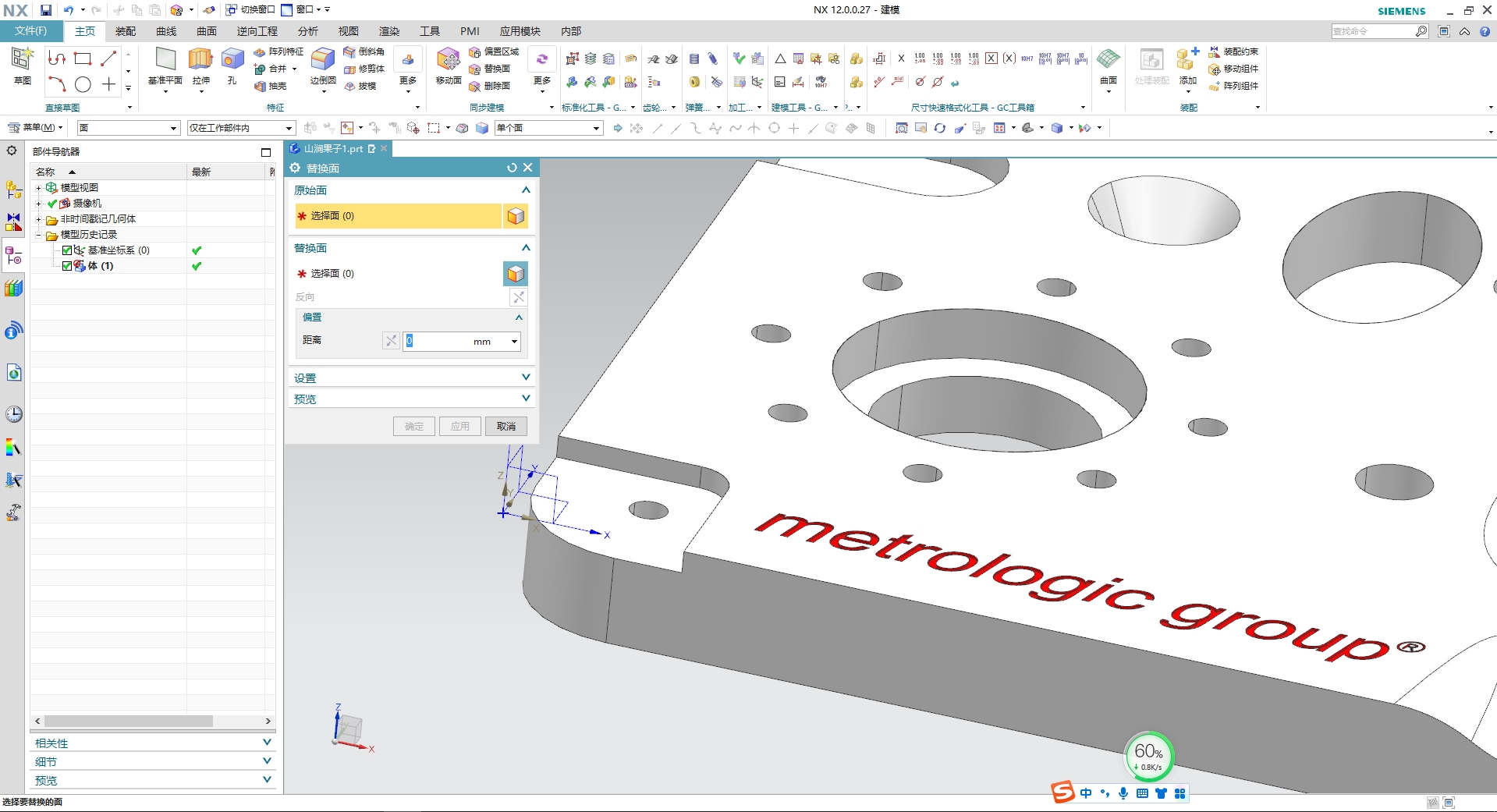Open the 文件(F) menu
Viewport: 1497px width, 812px height.
[30, 31]
